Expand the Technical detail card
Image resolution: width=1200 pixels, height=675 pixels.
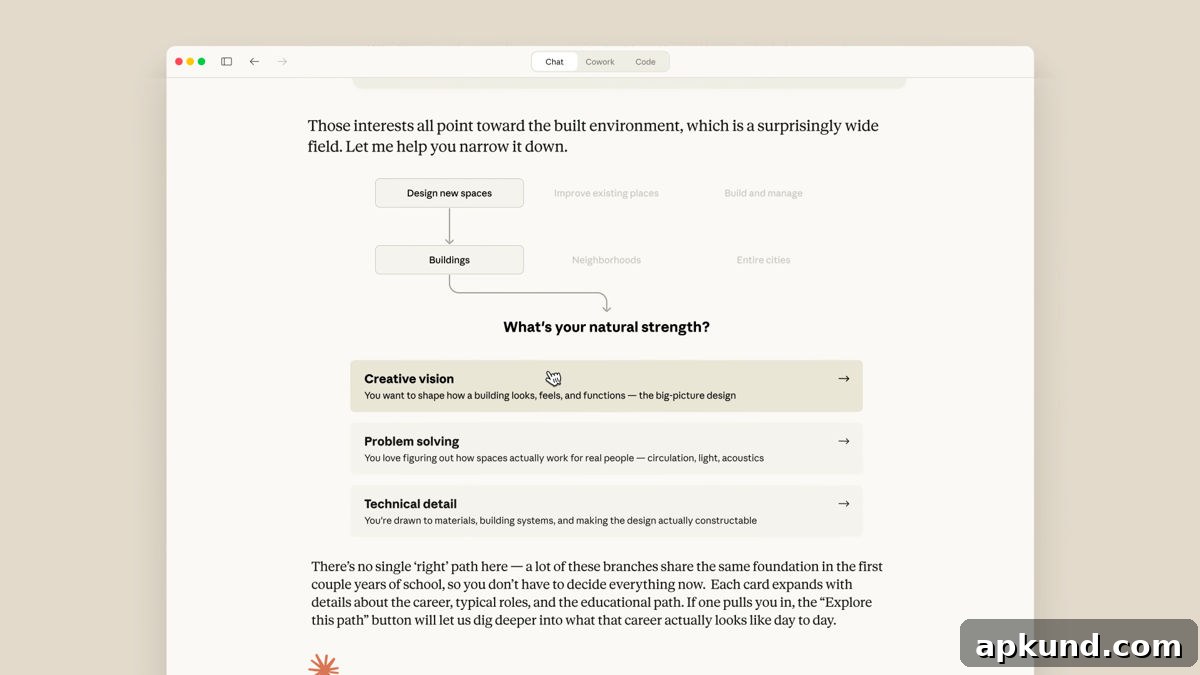(606, 511)
